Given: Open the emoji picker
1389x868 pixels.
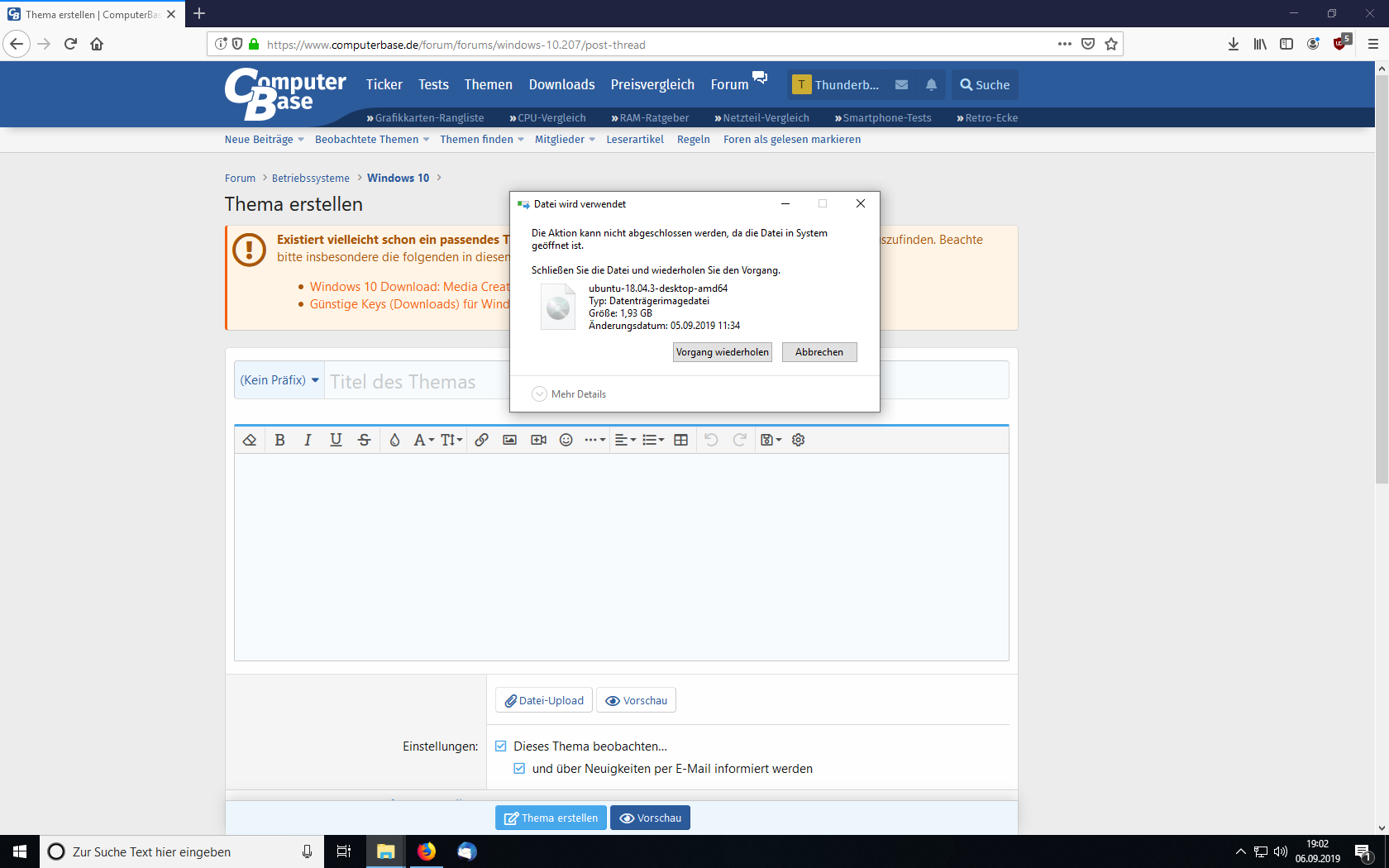Looking at the screenshot, I should click(566, 440).
